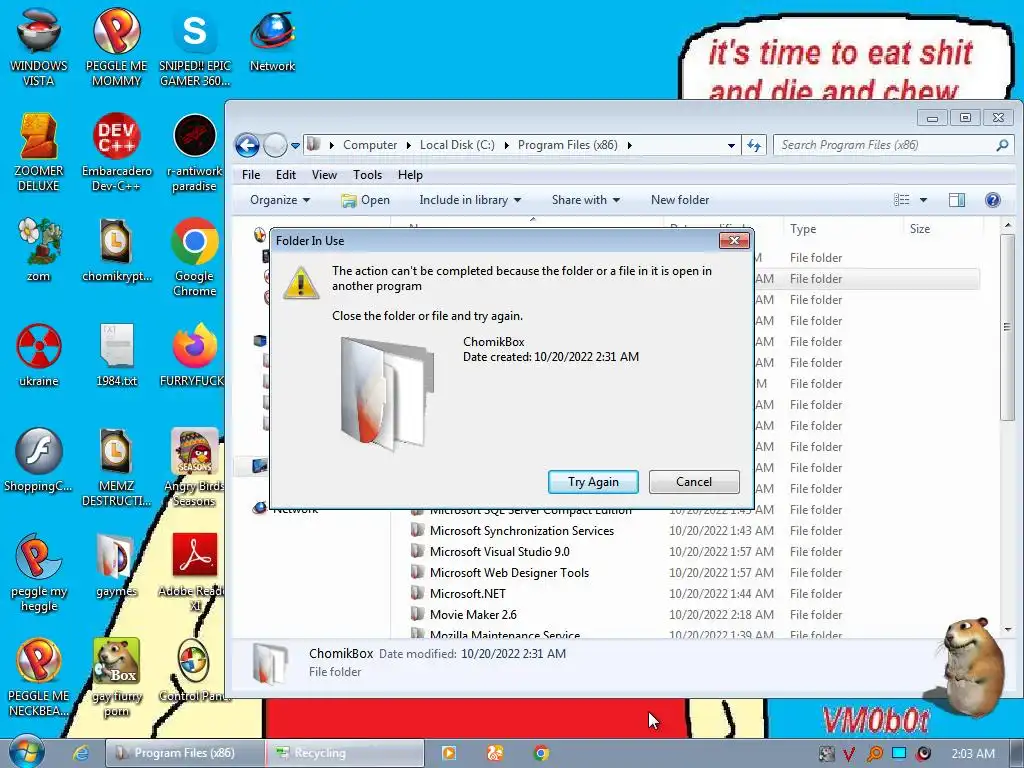The width and height of the screenshot is (1024, 768).
Task: Open the Tools menu
Action: click(367, 175)
